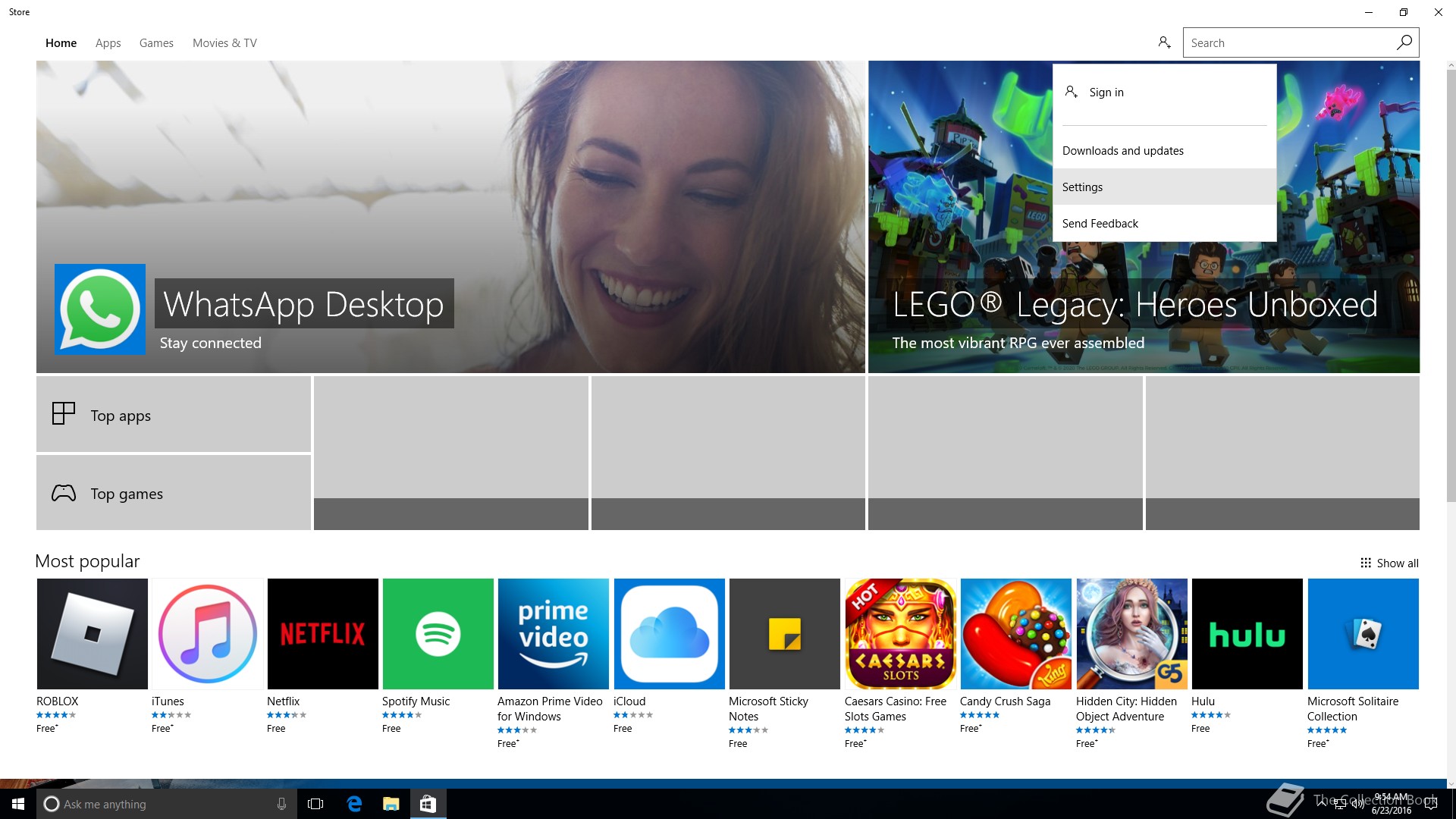Switch to the Apps tab
This screenshot has width=1456, height=819.
click(x=108, y=43)
